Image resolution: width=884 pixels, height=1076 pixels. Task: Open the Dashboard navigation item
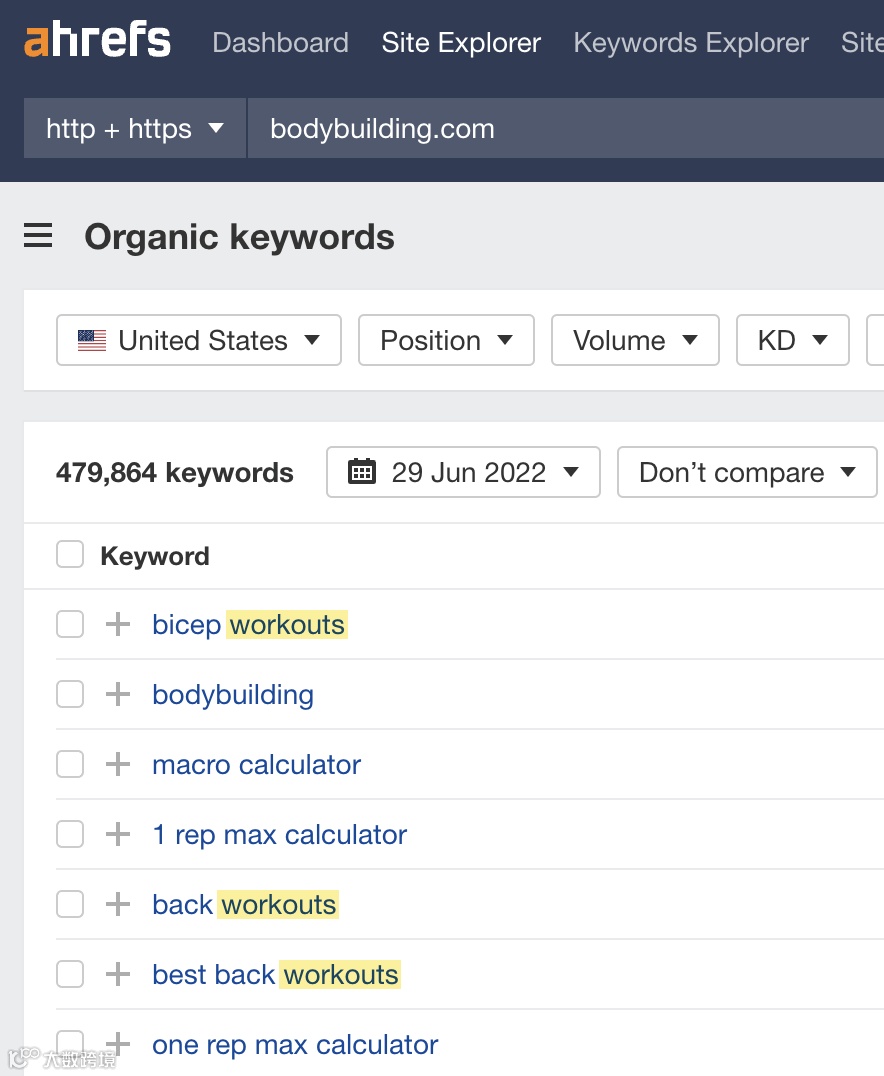(280, 42)
